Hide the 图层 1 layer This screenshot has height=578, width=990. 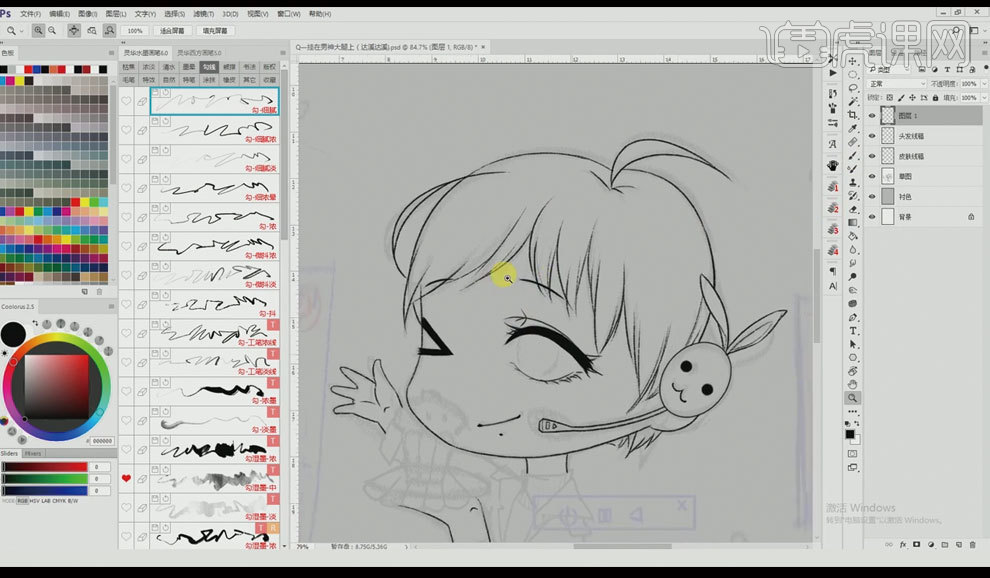click(x=872, y=116)
